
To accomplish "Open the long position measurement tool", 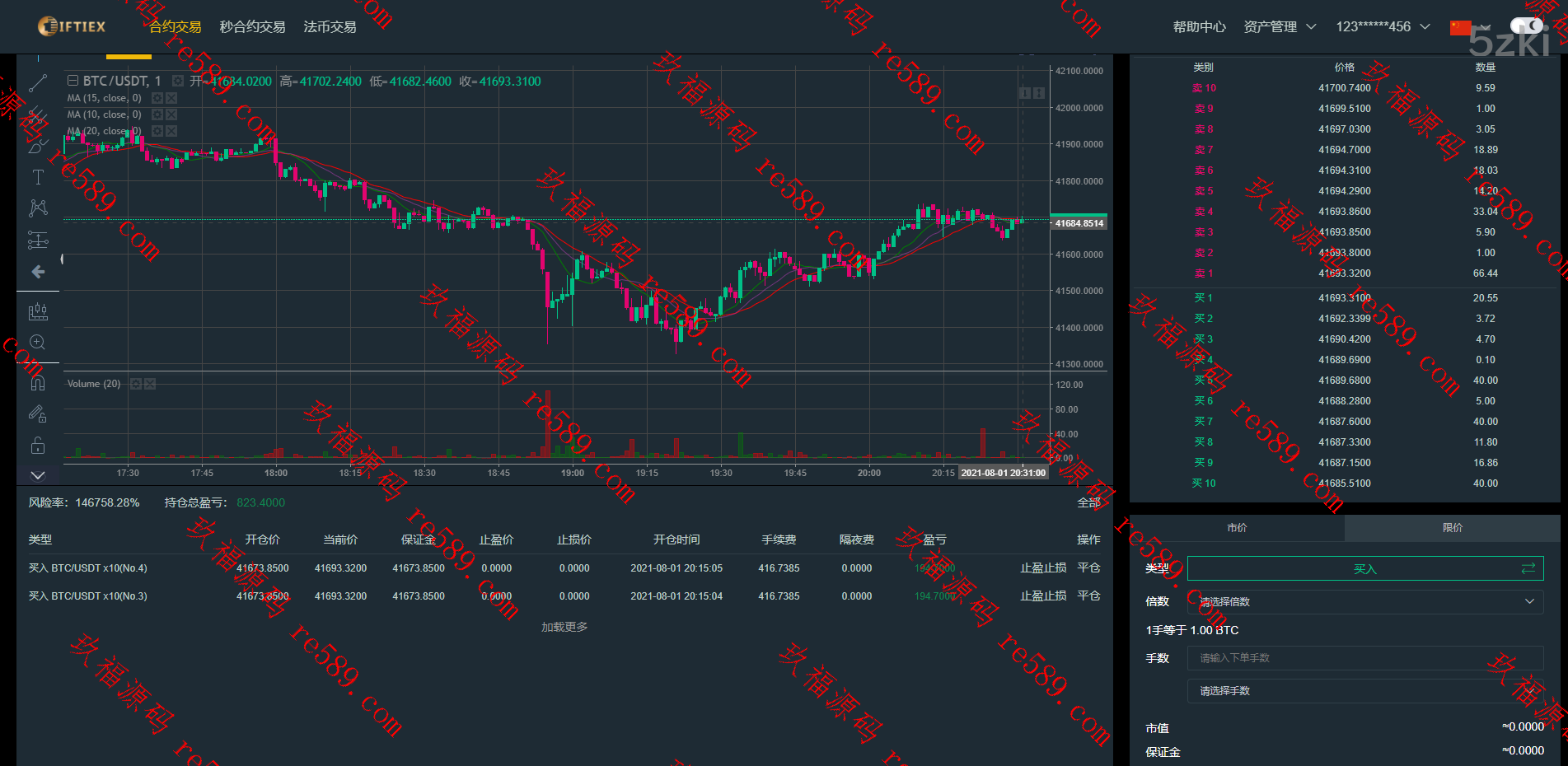I will click(x=38, y=241).
